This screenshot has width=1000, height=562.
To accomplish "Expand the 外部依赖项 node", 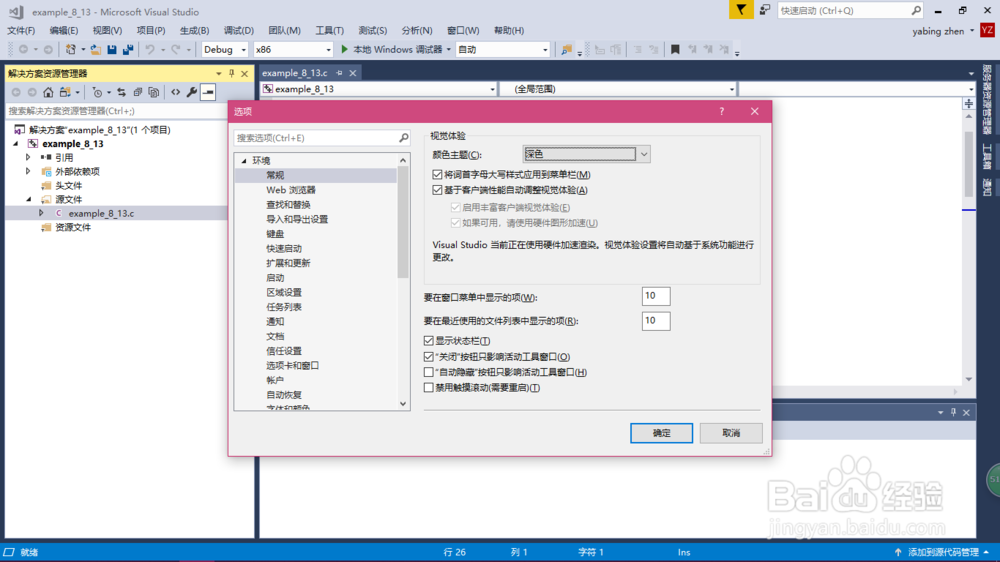I will click(27, 171).
